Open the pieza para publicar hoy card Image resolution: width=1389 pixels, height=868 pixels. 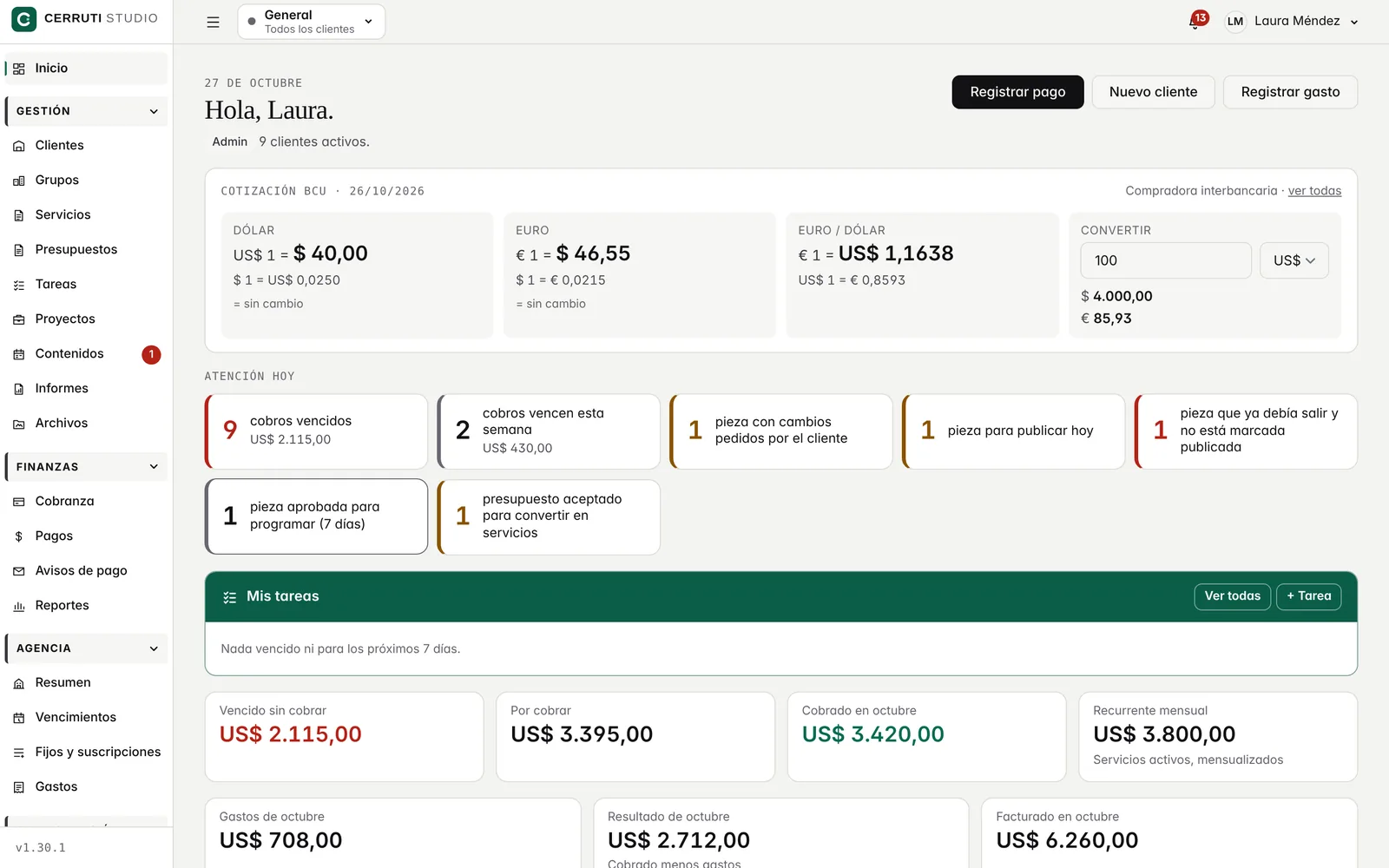click(x=1014, y=431)
